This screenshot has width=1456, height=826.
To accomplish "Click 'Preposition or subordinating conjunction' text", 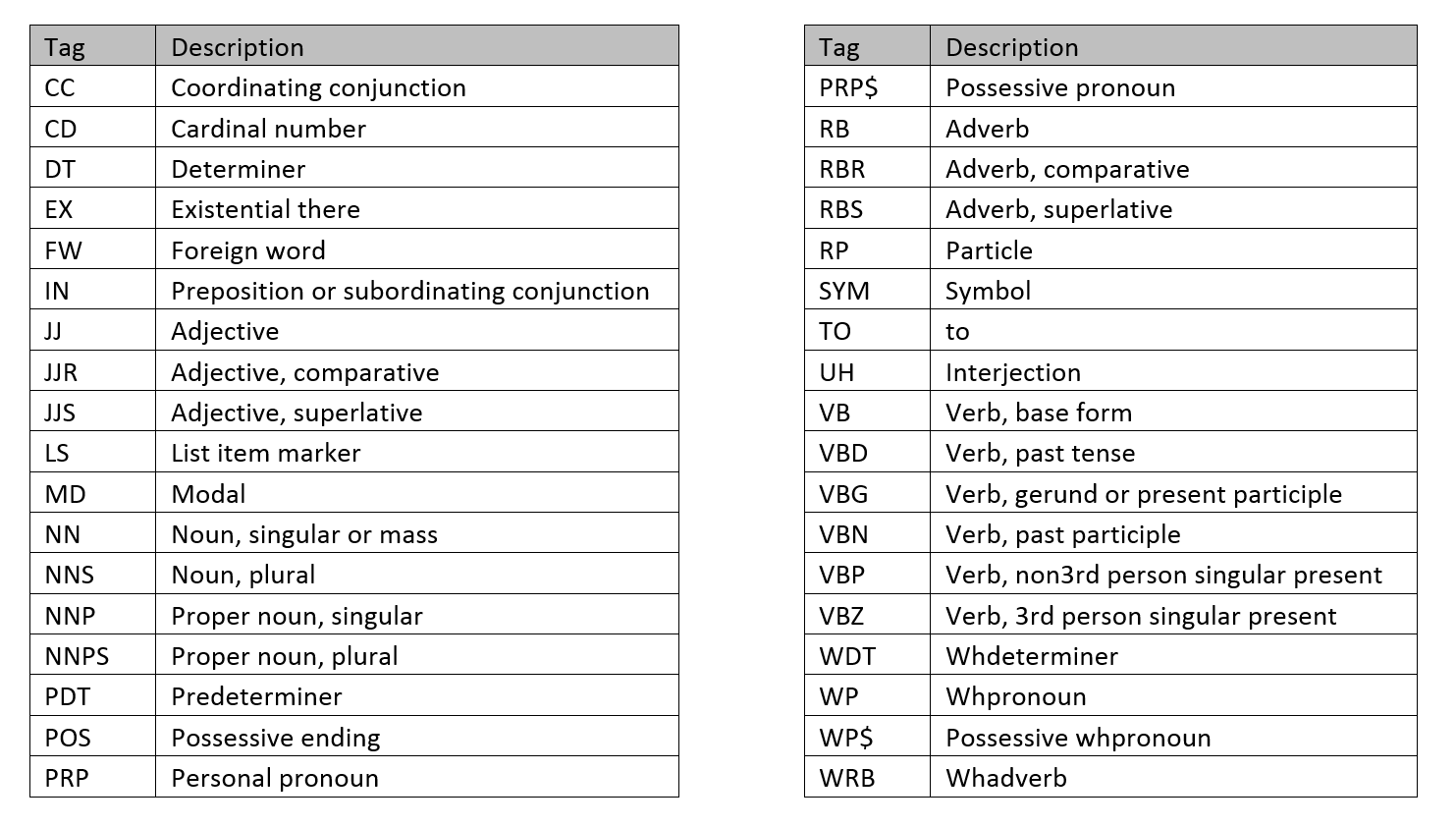I will coord(409,291).
